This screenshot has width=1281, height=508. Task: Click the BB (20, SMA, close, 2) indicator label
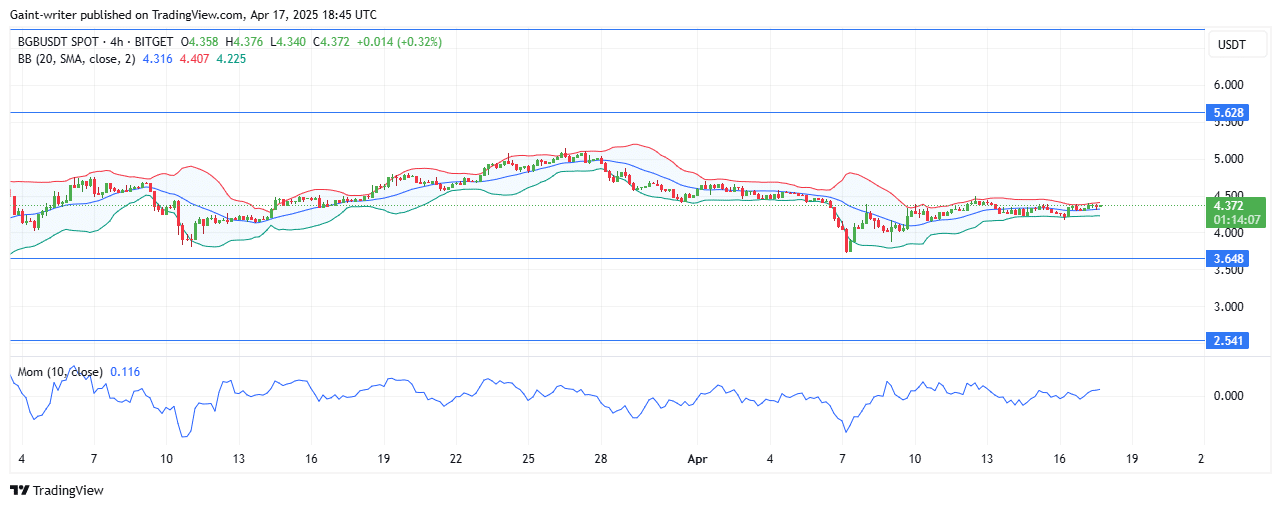click(x=75, y=59)
